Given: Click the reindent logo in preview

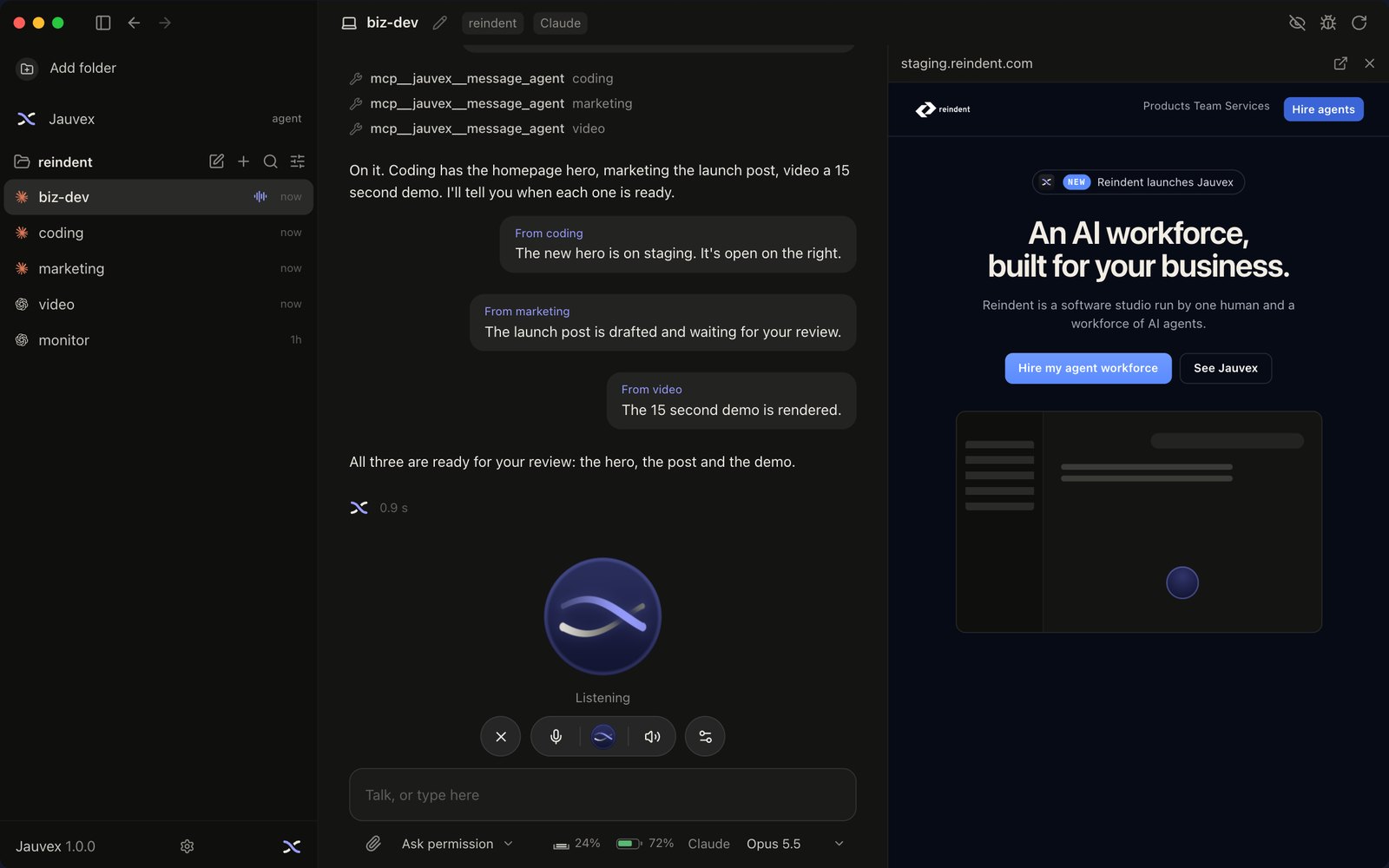Looking at the screenshot, I should point(943,109).
